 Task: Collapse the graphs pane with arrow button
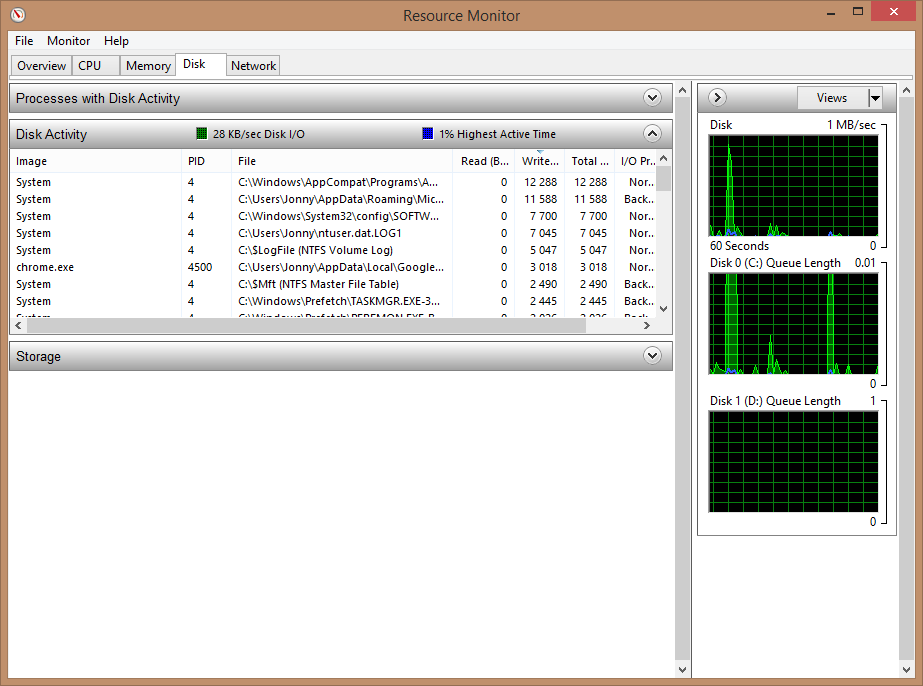click(x=717, y=97)
